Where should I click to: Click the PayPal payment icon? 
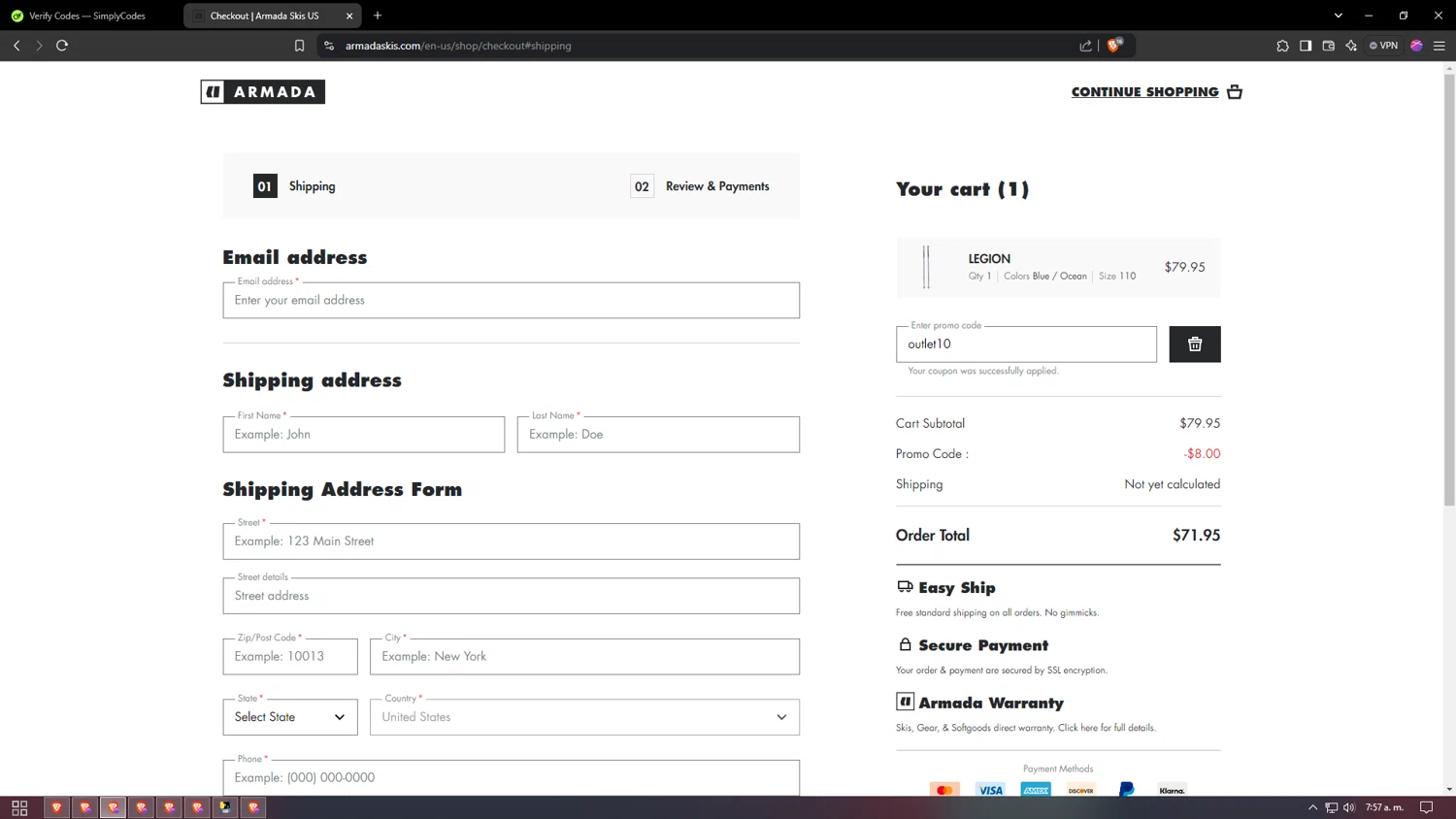1126,790
